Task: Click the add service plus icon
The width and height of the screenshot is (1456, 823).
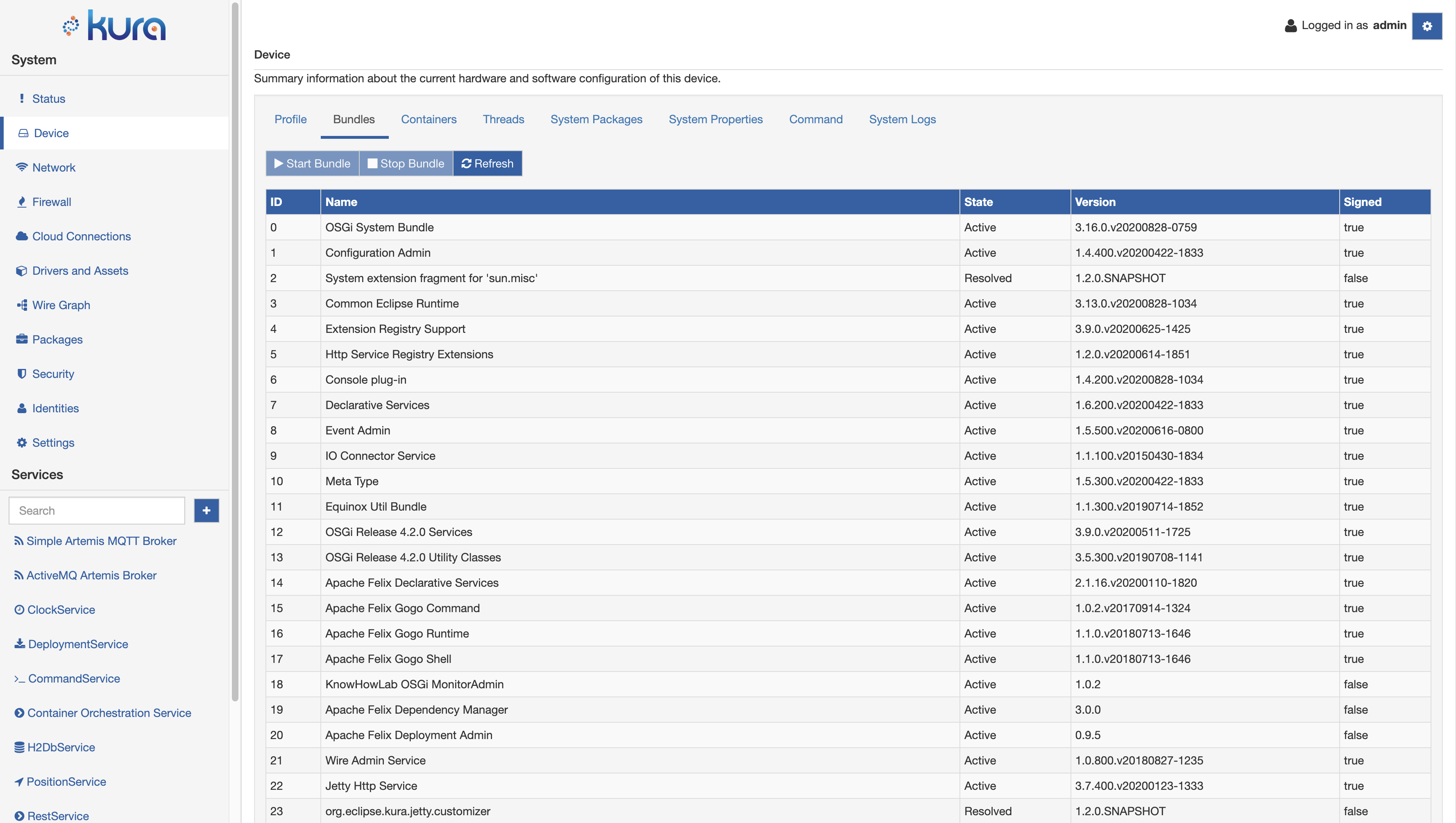Action: click(x=206, y=510)
